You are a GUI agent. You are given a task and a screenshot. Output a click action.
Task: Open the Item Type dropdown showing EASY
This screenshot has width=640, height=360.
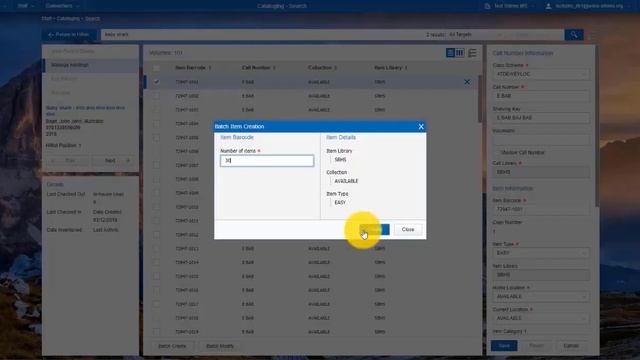click(x=540, y=253)
